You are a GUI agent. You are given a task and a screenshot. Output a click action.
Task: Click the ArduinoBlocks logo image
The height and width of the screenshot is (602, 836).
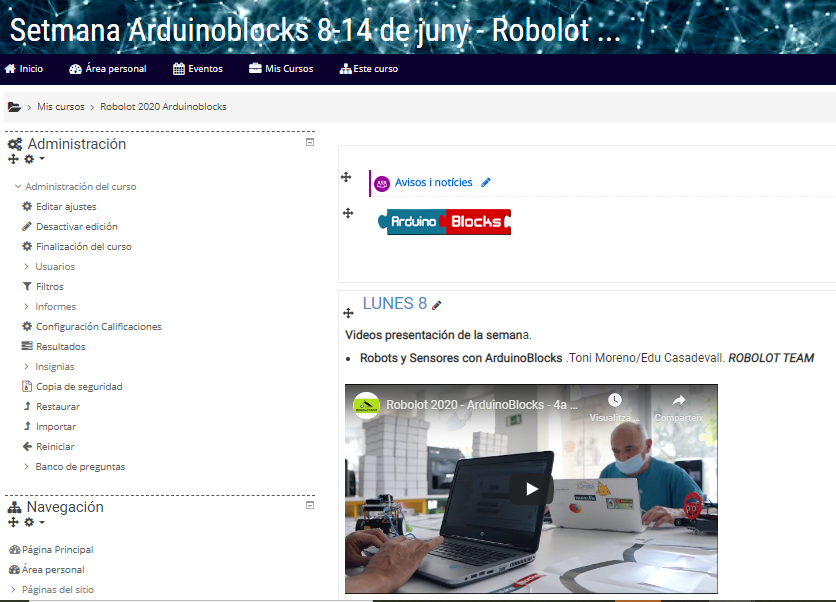(x=444, y=222)
